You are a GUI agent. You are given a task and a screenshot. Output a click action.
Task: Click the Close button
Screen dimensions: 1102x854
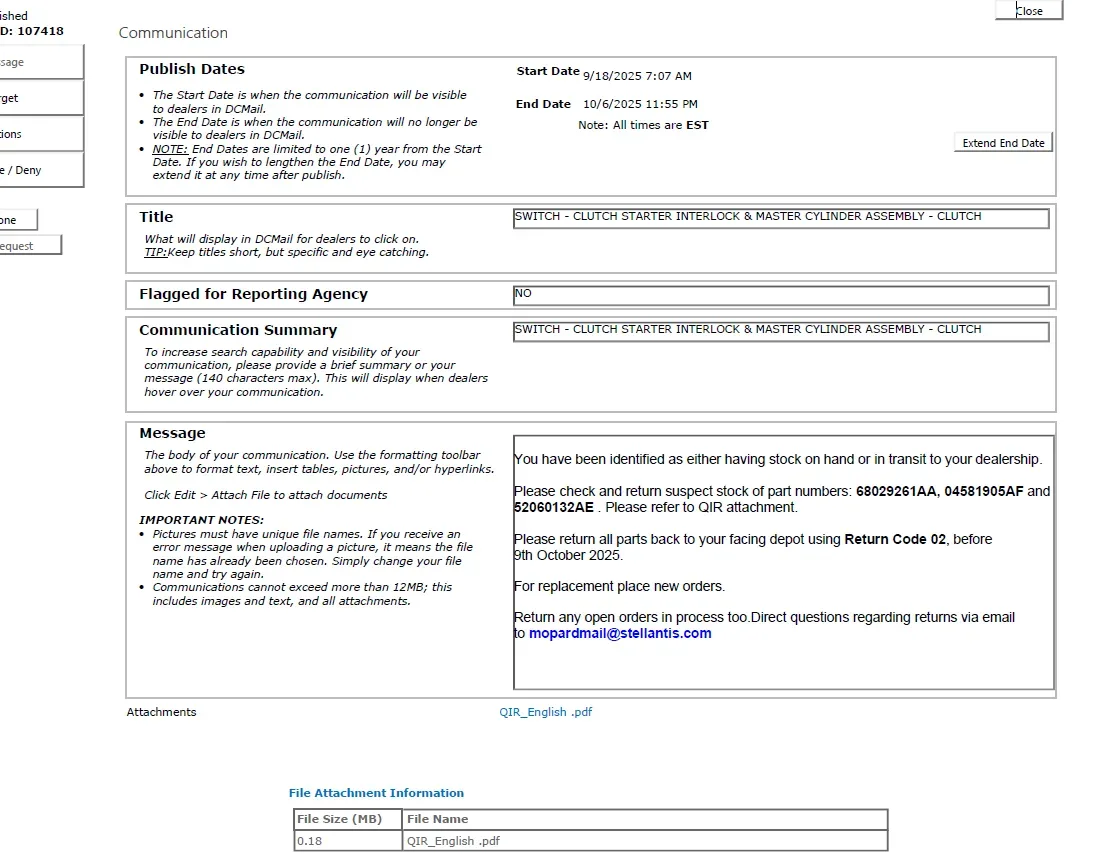1029,11
